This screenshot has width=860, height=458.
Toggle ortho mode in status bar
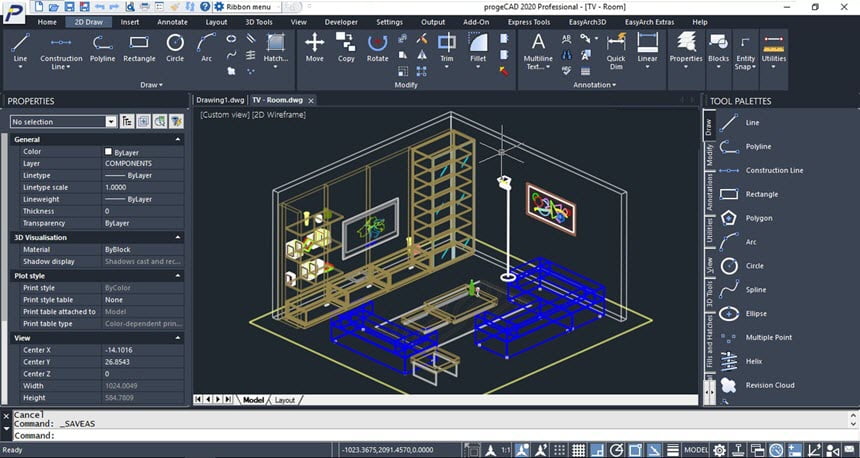597,450
